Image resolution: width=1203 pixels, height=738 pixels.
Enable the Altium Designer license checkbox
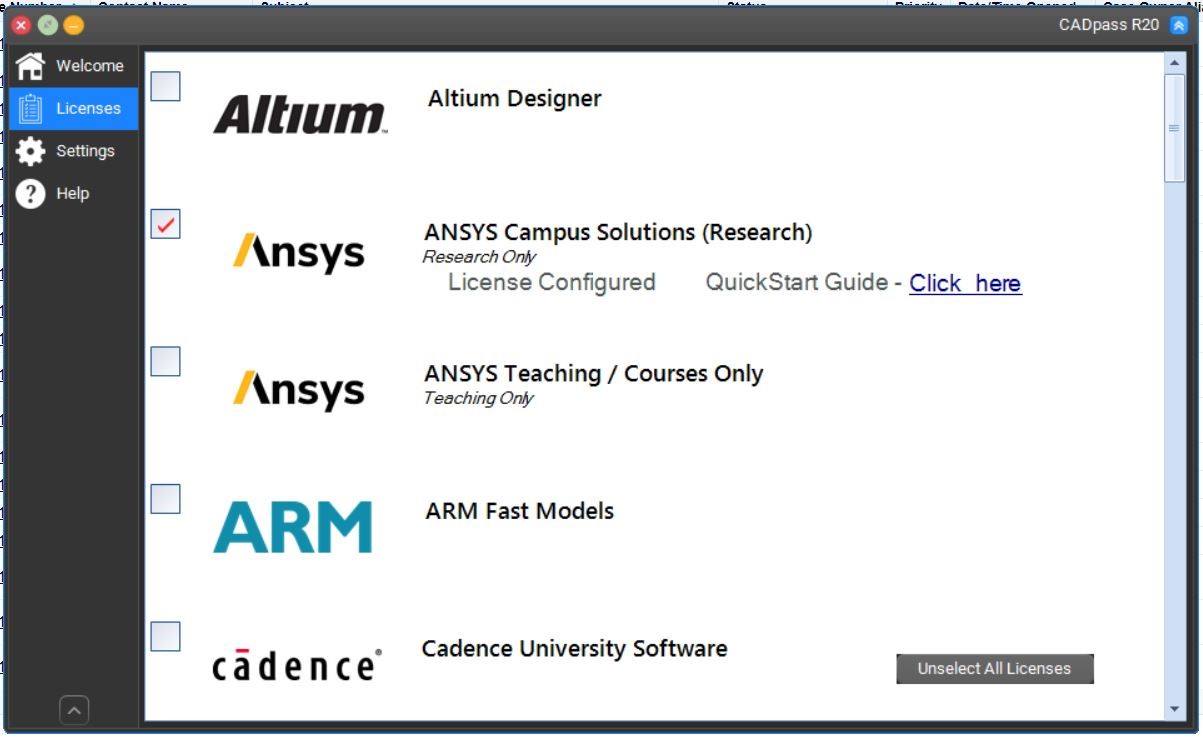click(x=166, y=86)
